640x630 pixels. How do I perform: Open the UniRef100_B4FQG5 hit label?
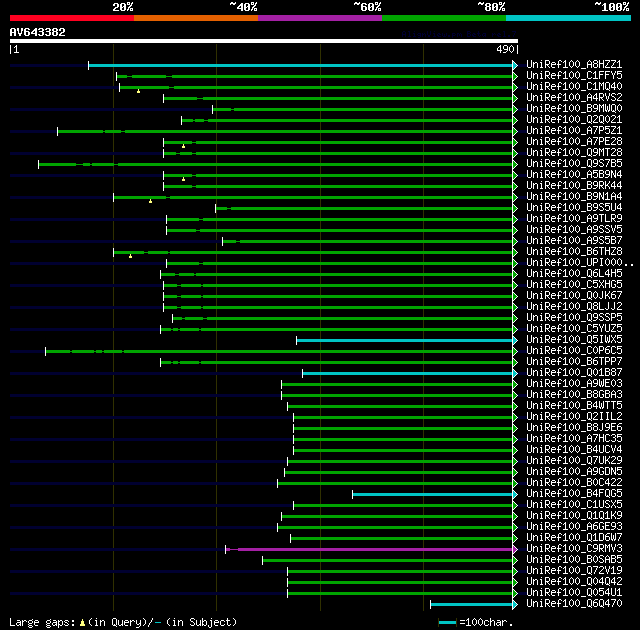tap(574, 493)
